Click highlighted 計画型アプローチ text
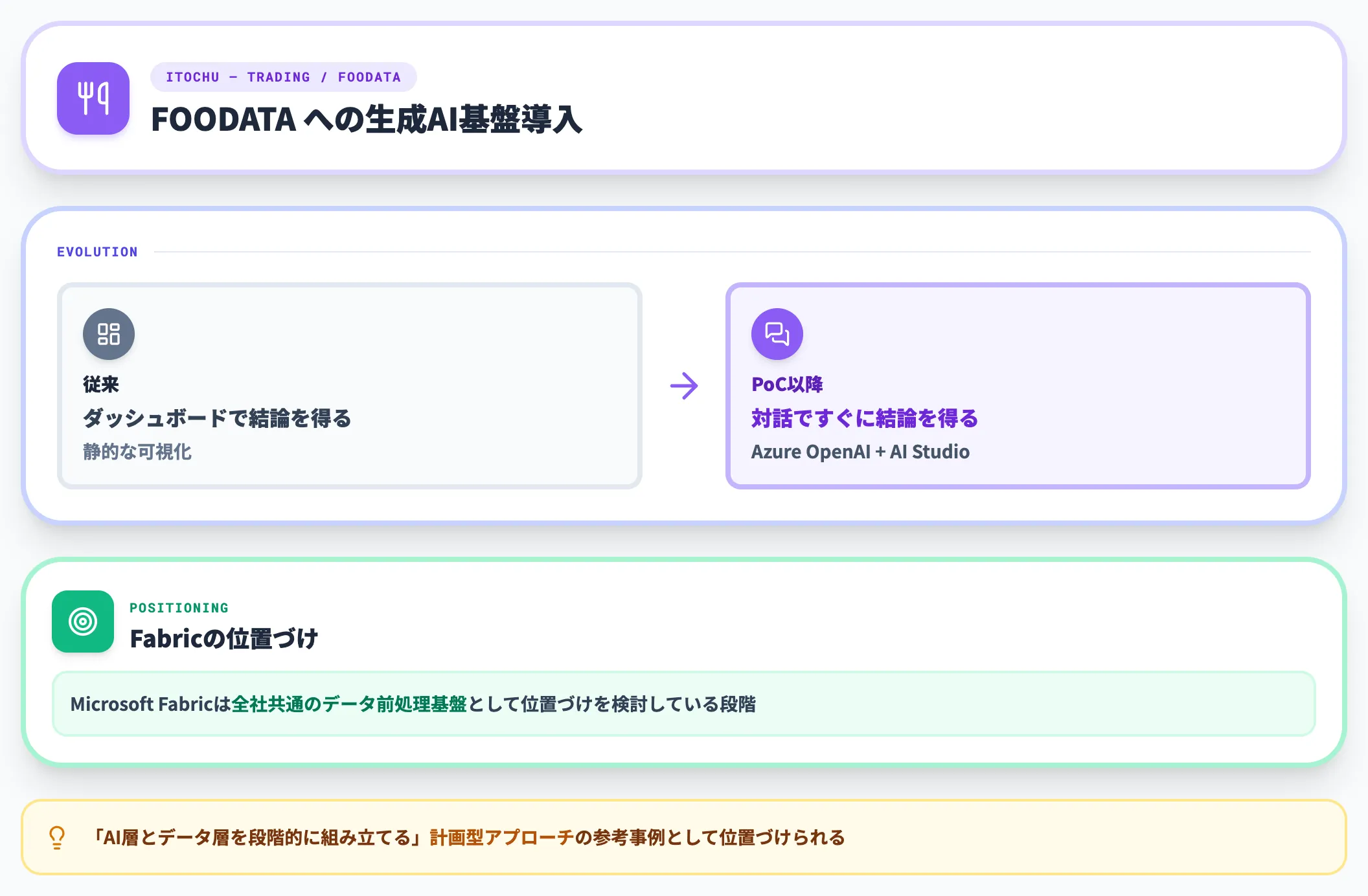 [502, 838]
